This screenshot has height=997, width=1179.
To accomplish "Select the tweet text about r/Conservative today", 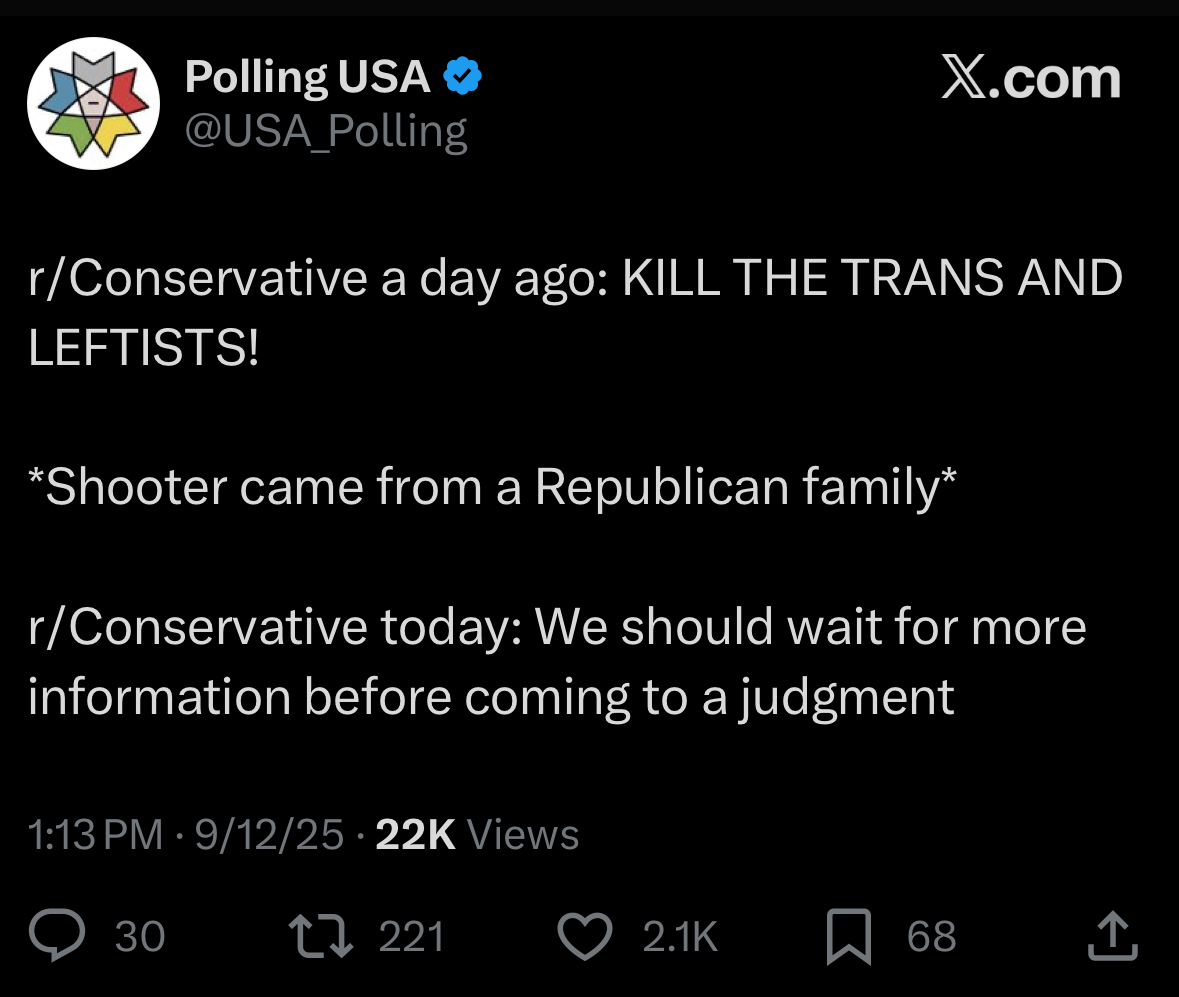I will pos(557,662).
